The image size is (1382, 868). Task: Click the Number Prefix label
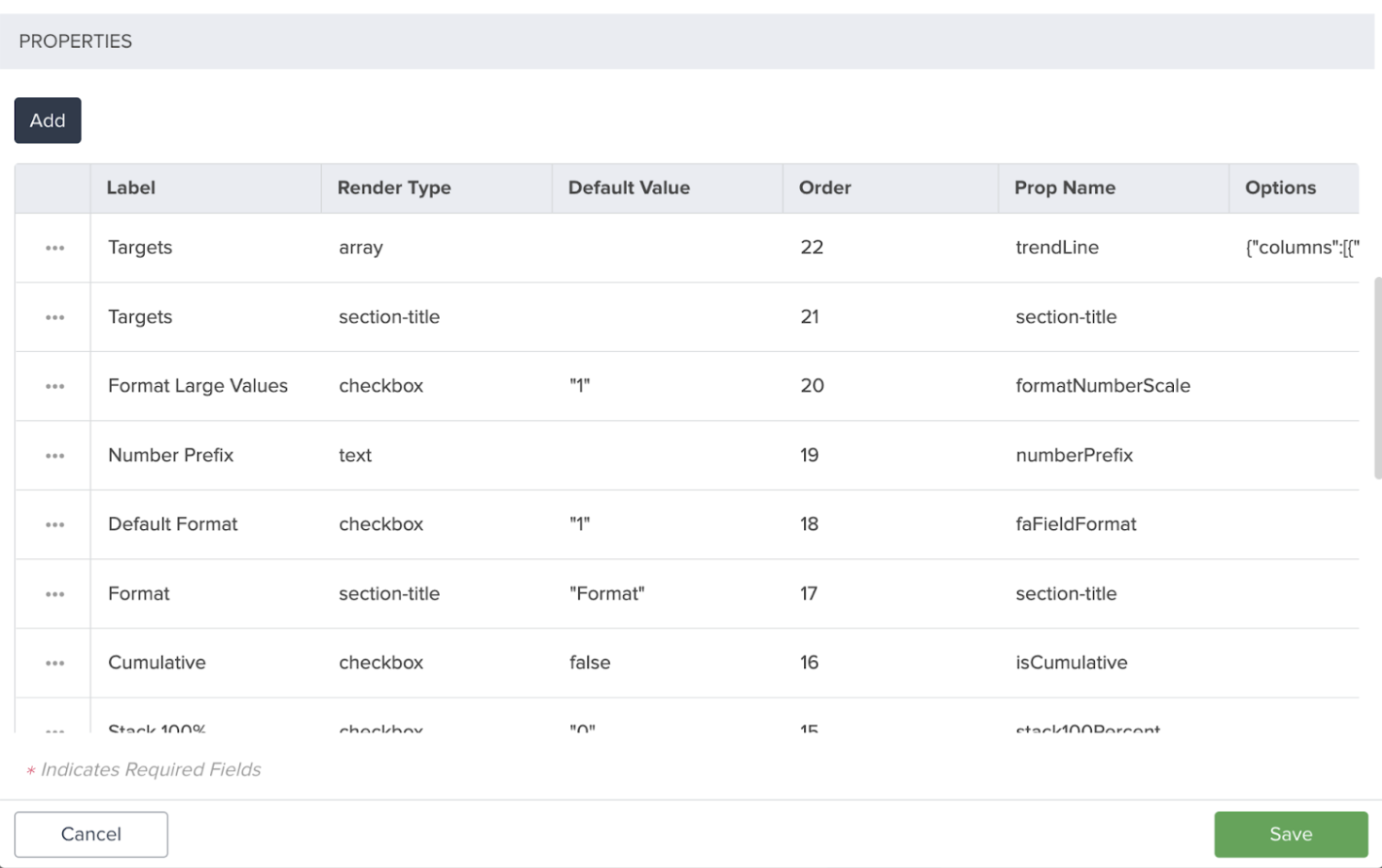(170, 456)
